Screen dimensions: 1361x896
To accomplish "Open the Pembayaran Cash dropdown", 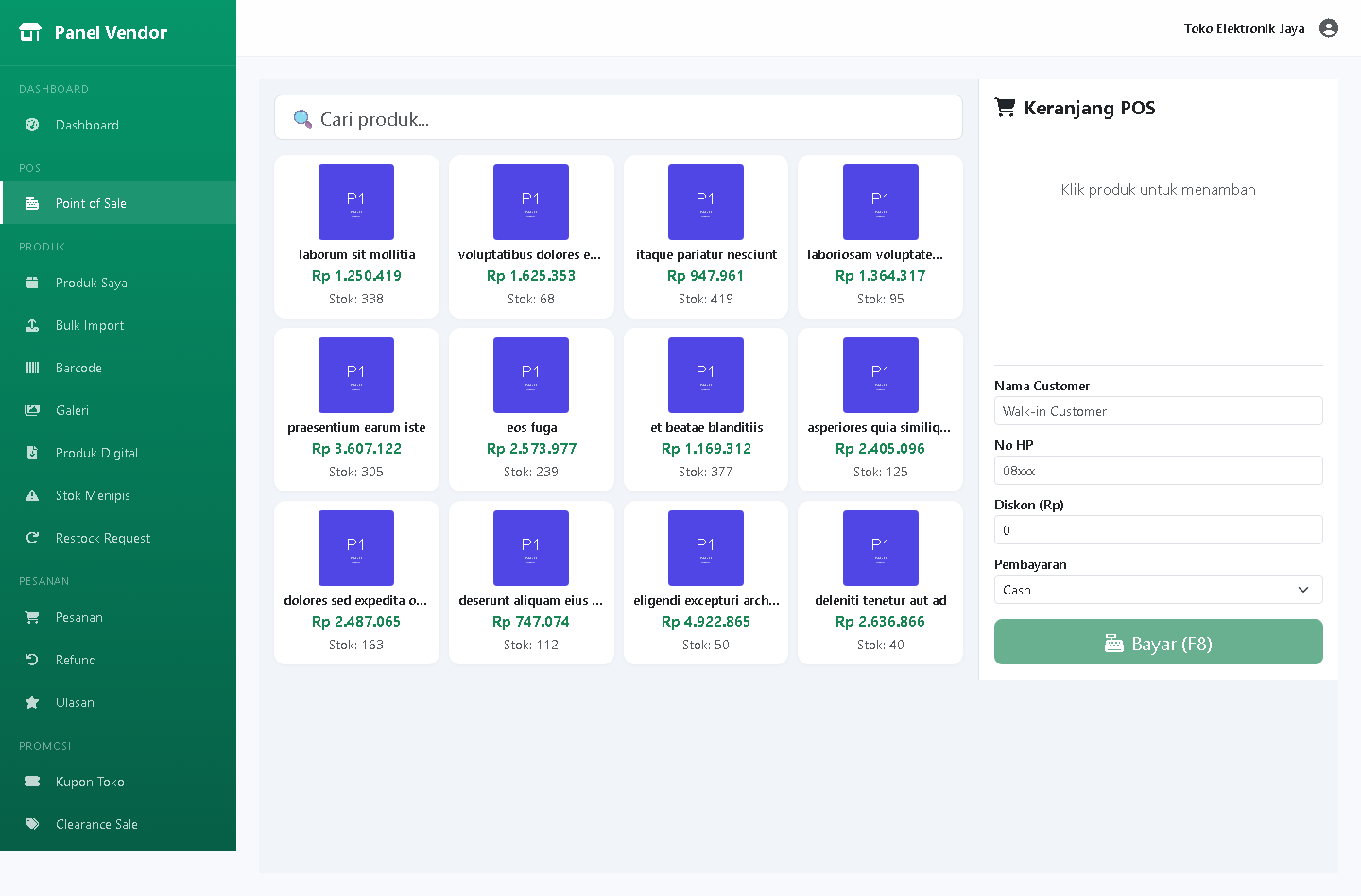I will tap(1158, 590).
